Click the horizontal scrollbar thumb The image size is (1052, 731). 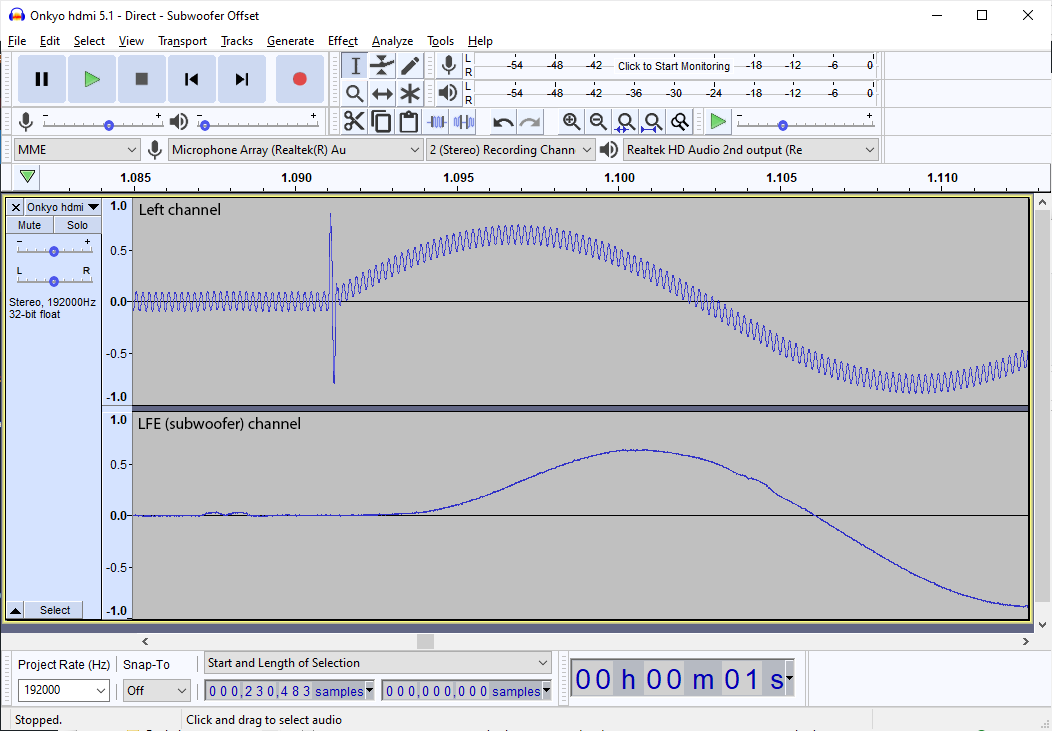pos(425,642)
